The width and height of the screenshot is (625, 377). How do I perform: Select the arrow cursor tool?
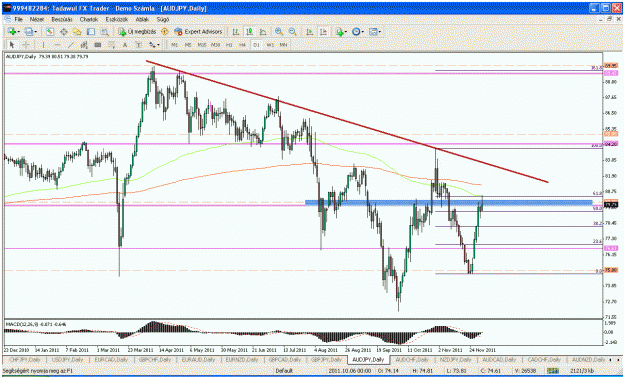point(12,45)
